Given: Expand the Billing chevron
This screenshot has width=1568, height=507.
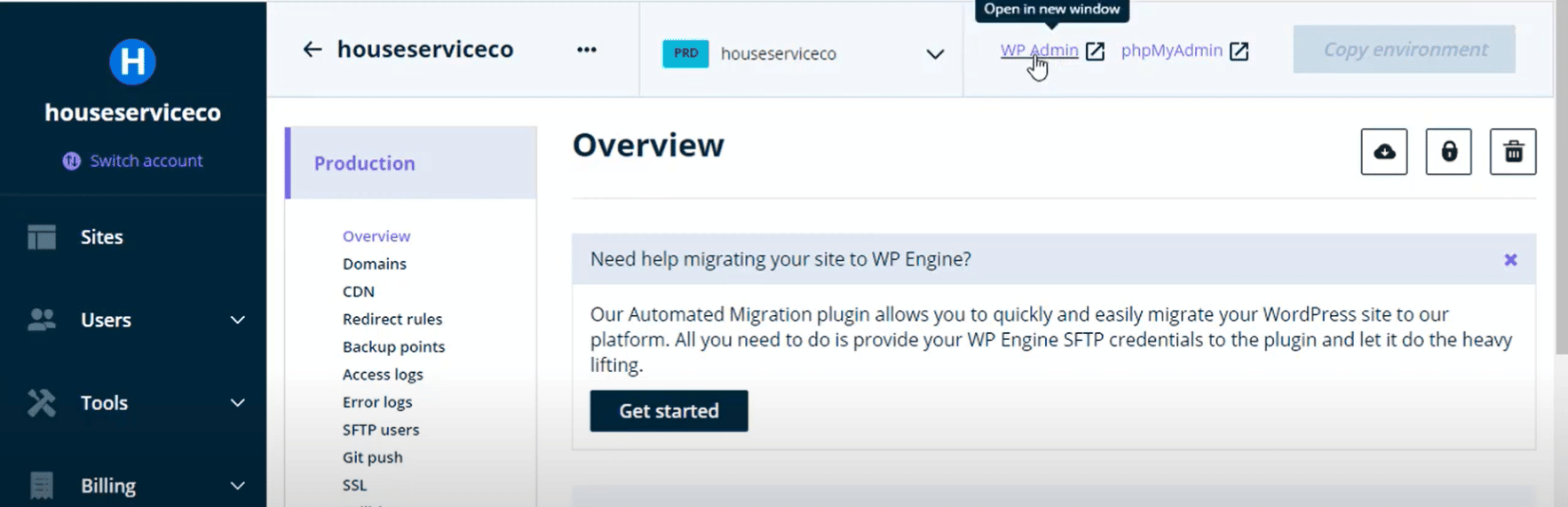Looking at the screenshot, I should coord(238,486).
